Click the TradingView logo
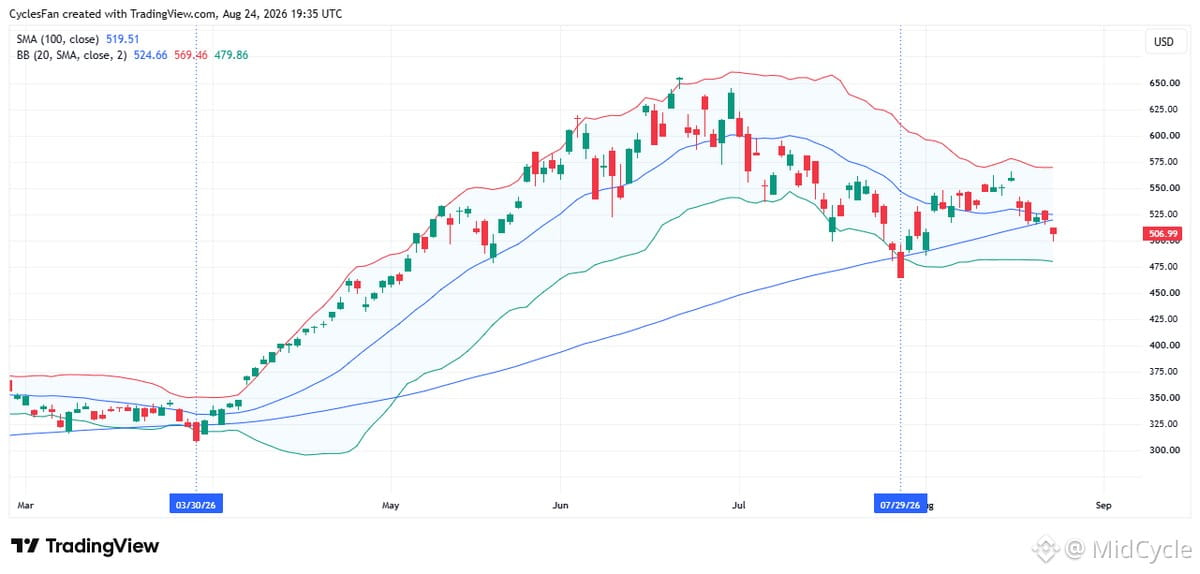The height and width of the screenshot is (574, 1200). coord(85,546)
